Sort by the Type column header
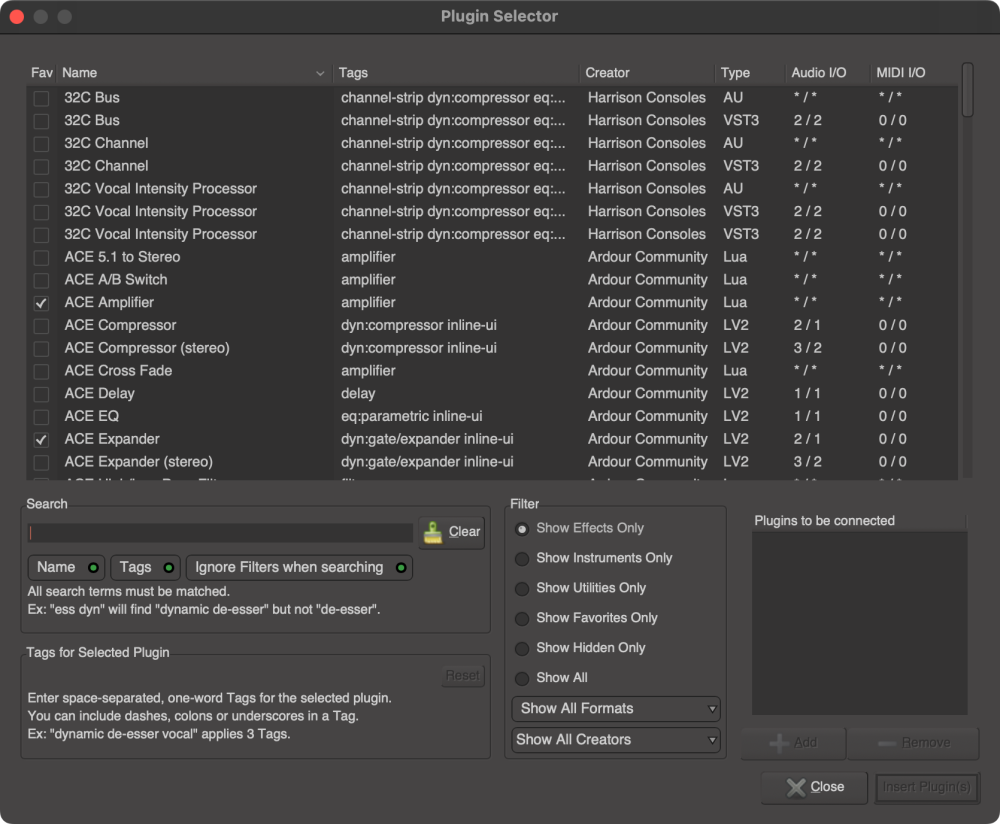 point(749,73)
